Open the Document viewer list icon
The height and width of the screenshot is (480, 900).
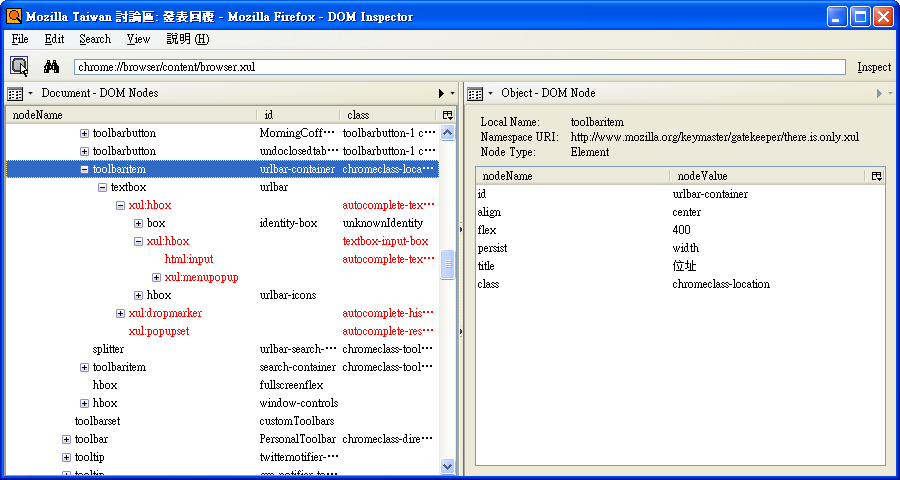pyautogui.click(x=19, y=93)
